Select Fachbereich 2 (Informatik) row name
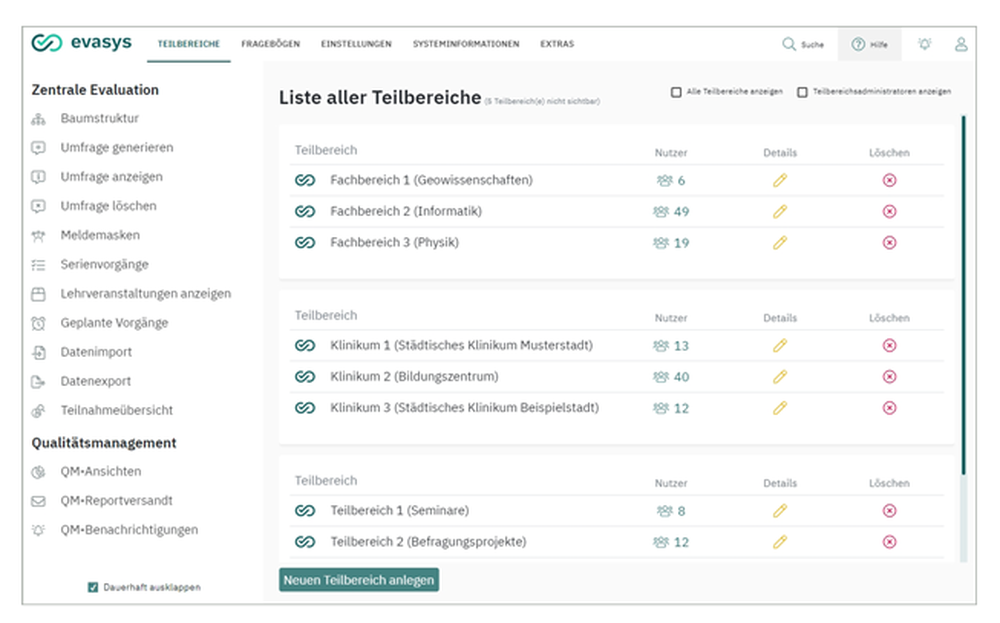Viewport: 1000px width, 623px height. click(x=406, y=211)
